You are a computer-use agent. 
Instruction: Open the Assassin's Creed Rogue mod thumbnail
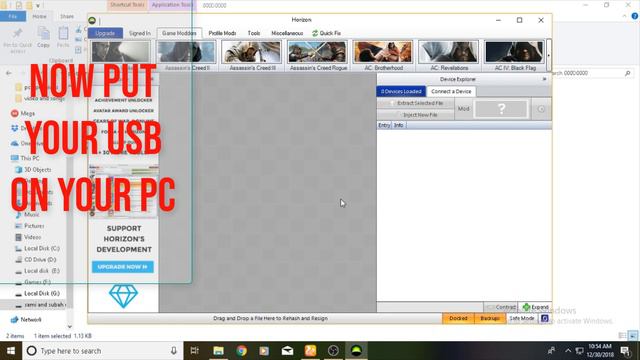[x=318, y=56]
